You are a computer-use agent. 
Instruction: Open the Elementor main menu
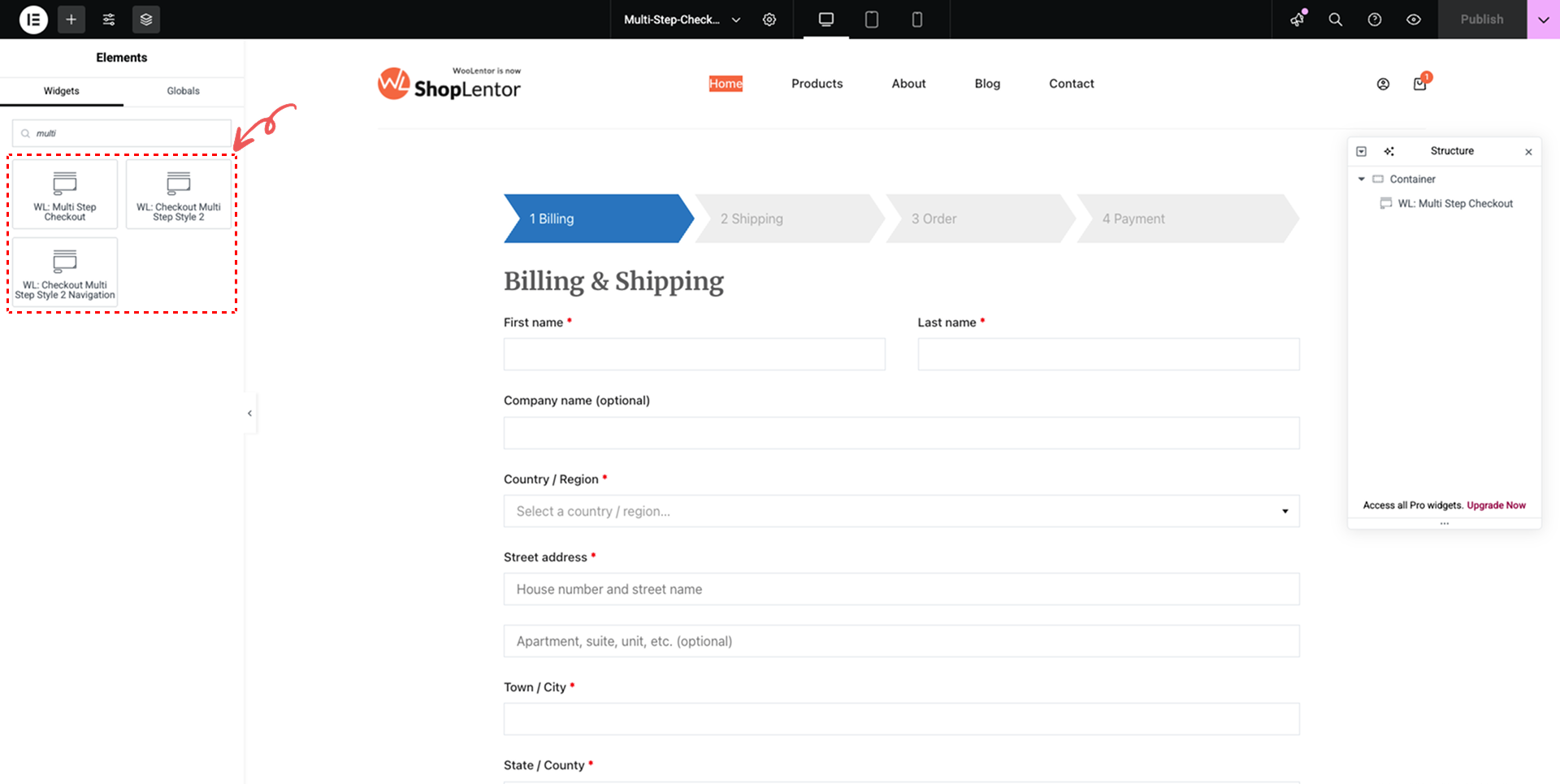33,19
